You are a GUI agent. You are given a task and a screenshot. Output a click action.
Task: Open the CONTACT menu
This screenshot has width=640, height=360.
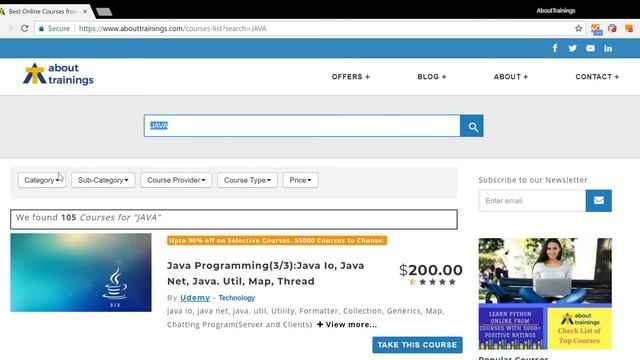click(597, 77)
